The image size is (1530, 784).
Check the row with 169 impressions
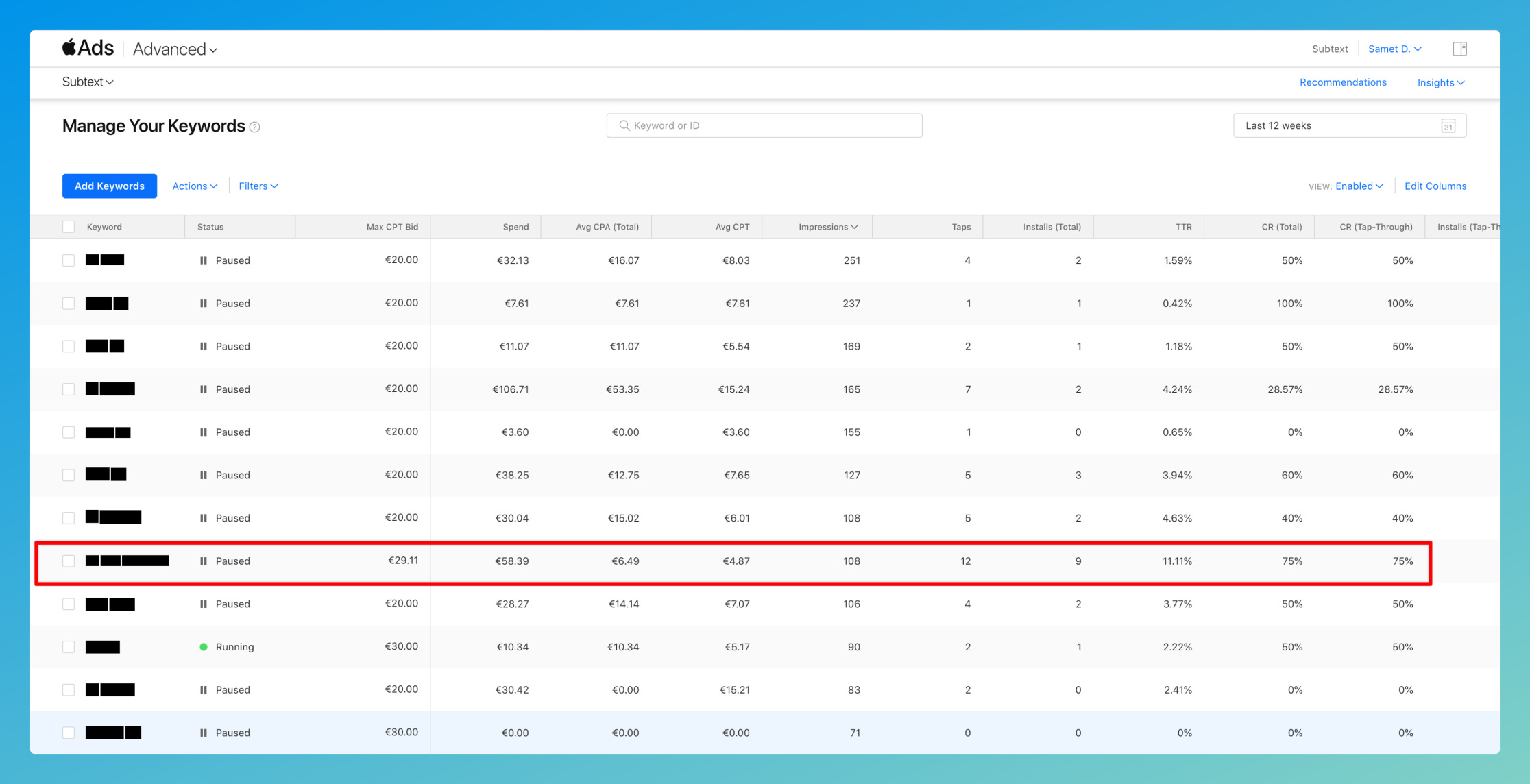point(69,346)
